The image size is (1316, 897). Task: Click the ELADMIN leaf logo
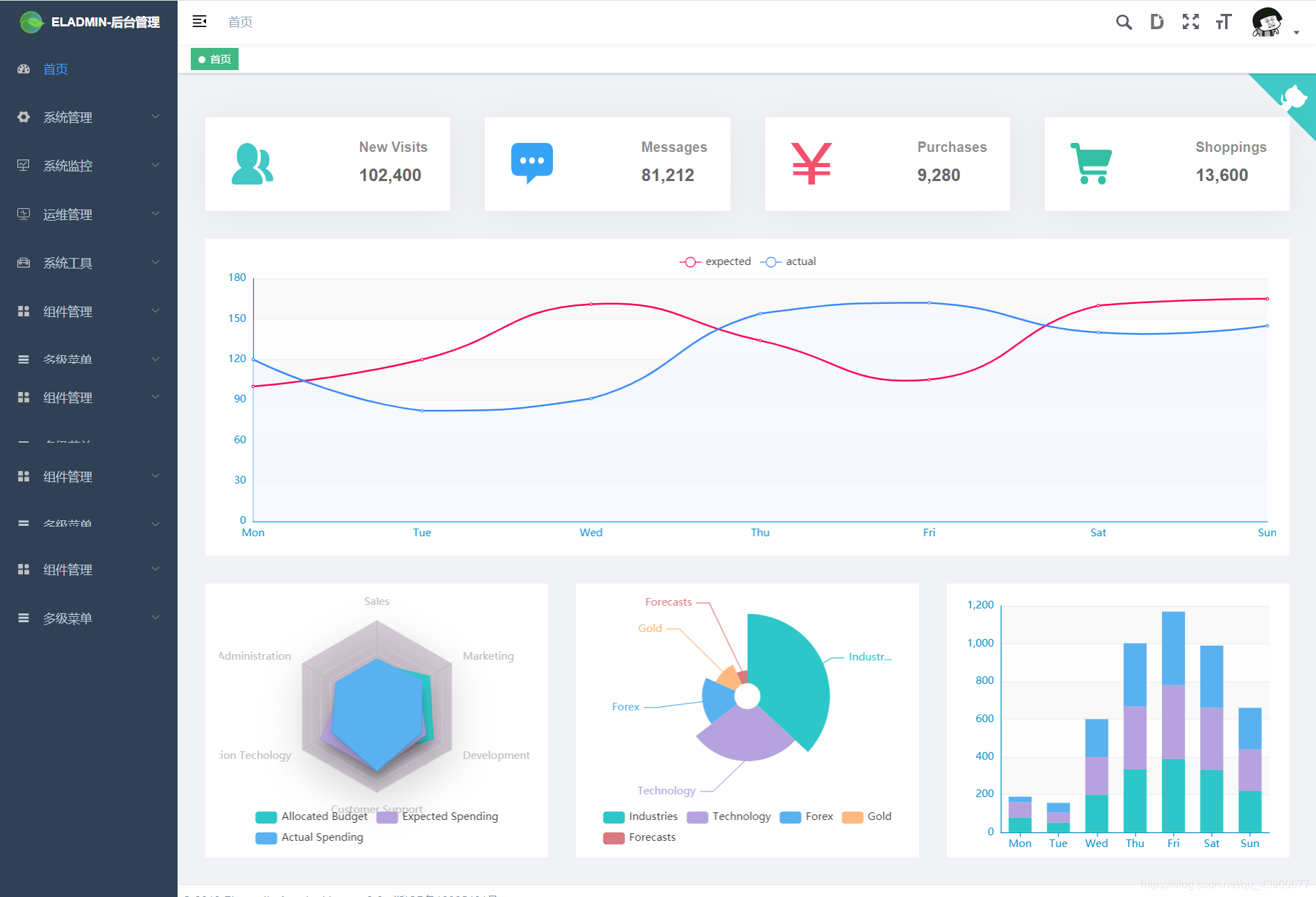(31, 22)
